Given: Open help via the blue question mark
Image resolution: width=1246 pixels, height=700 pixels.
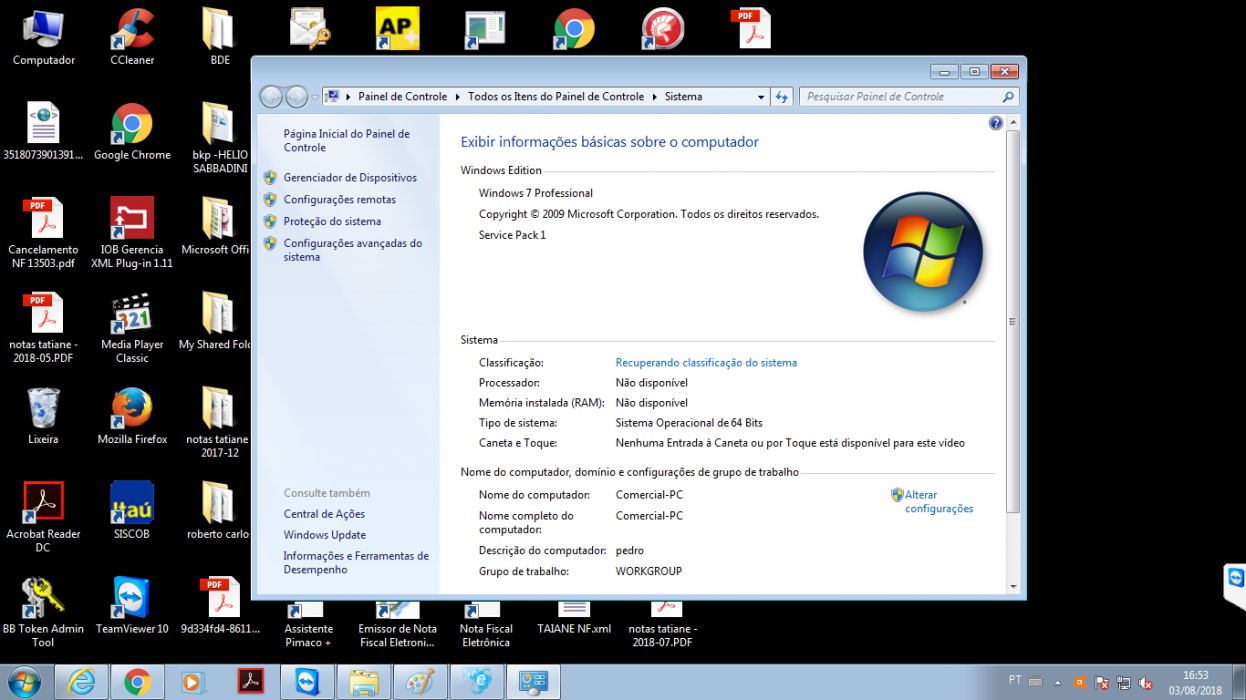Looking at the screenshot, I should click(995, 123).
